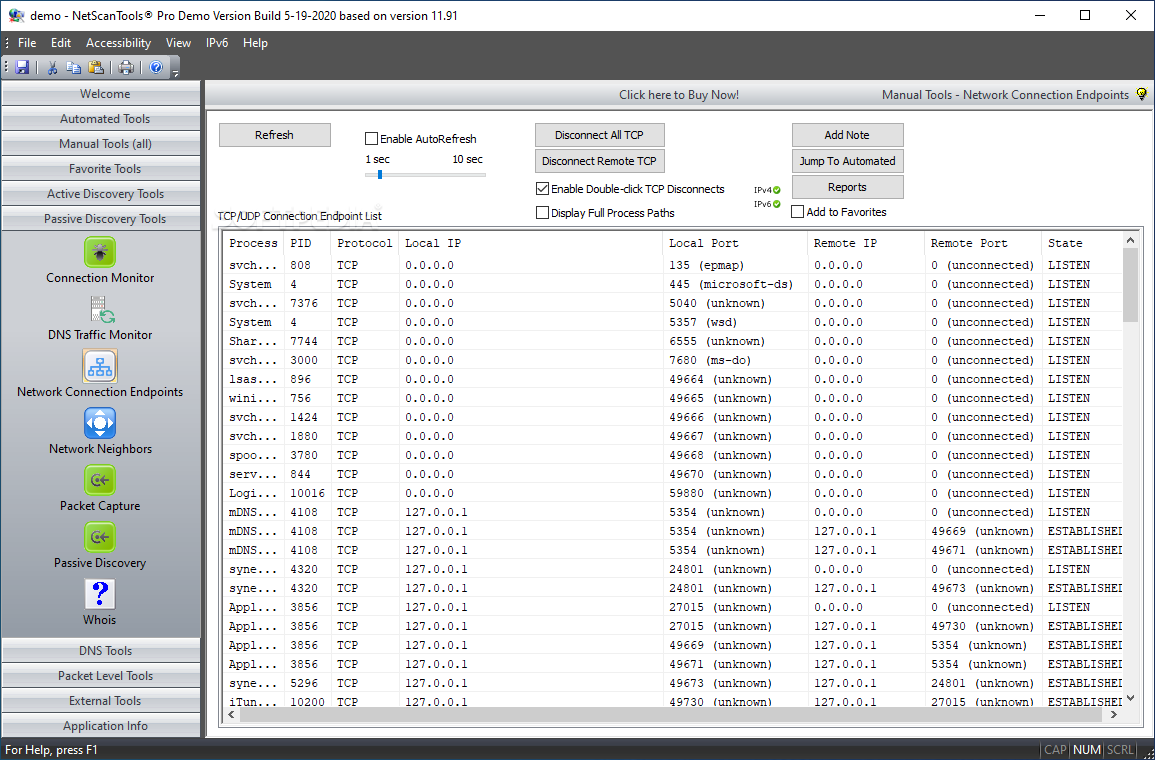Click the Add Note button

(847, 135)
